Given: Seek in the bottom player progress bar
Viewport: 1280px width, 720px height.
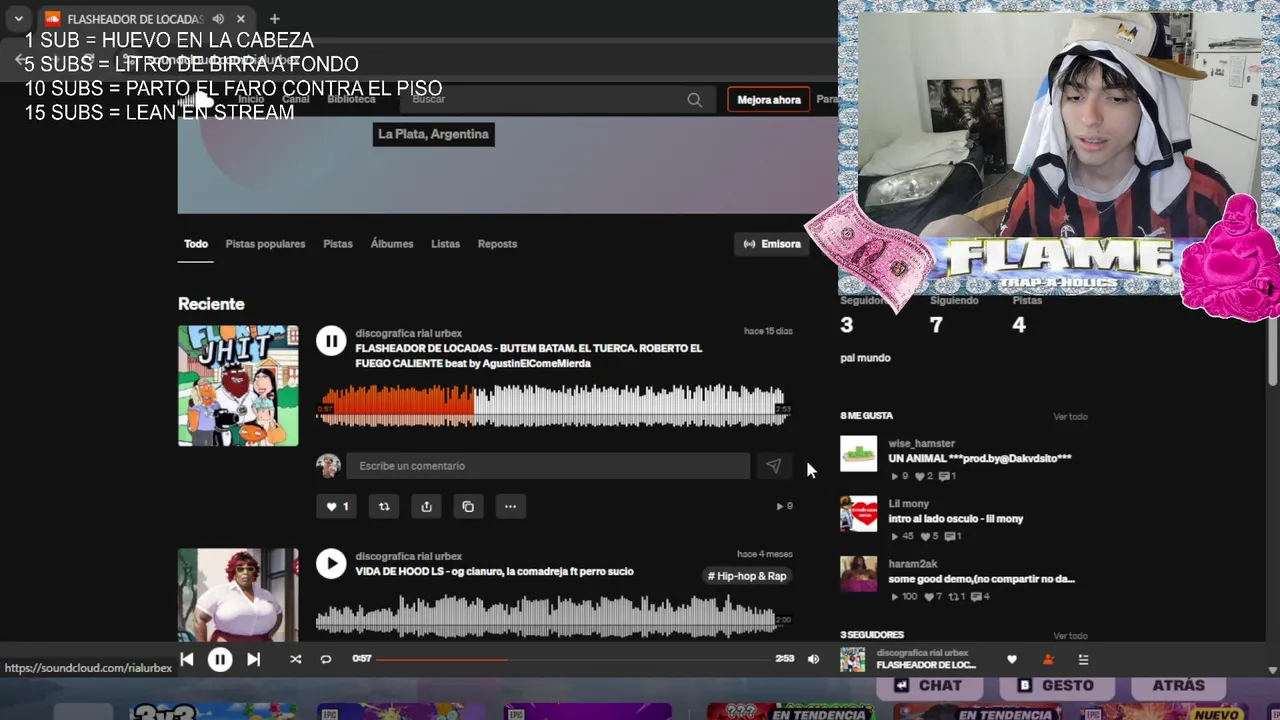Looking at the screenshot, I should pyautogui.click(x=572, y=659).
